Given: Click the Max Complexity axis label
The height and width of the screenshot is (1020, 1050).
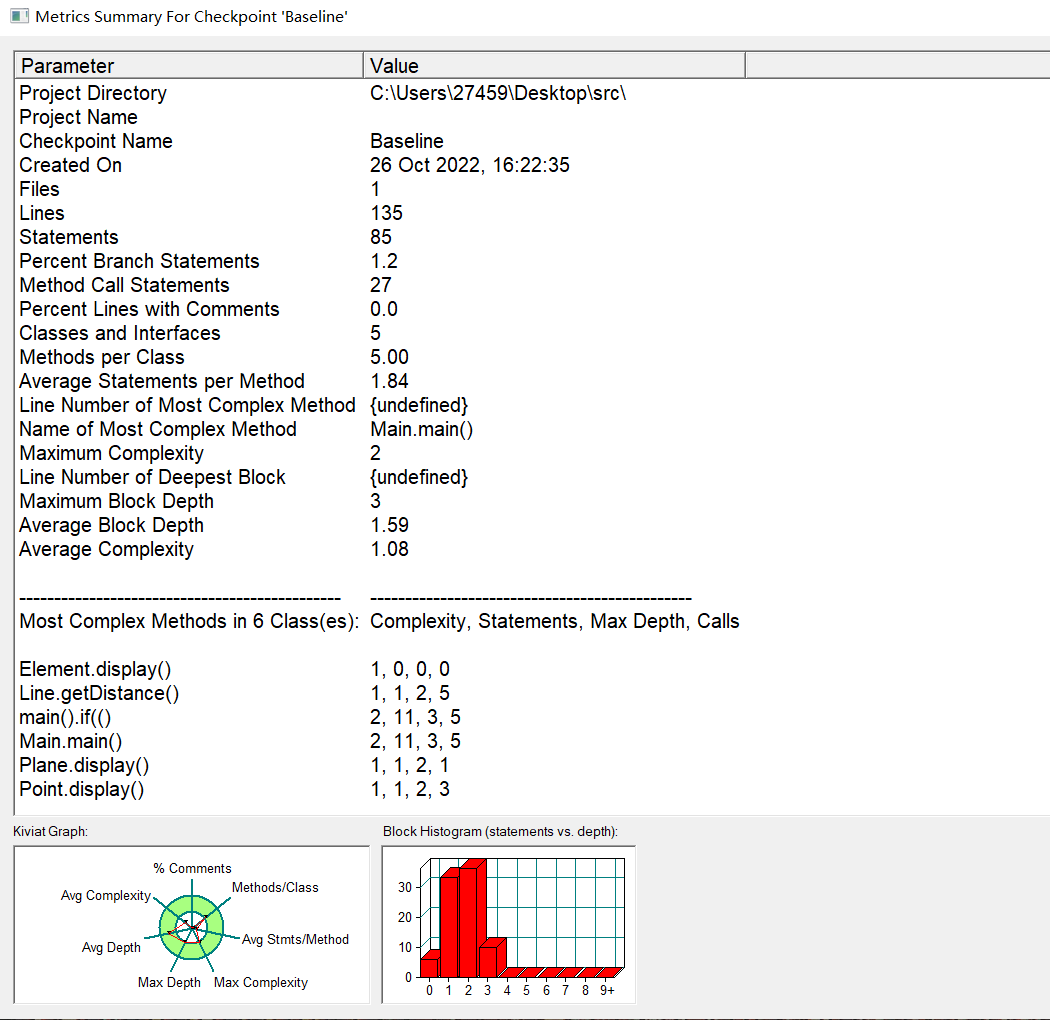Looking at the screenshot, I should [261, 982].
